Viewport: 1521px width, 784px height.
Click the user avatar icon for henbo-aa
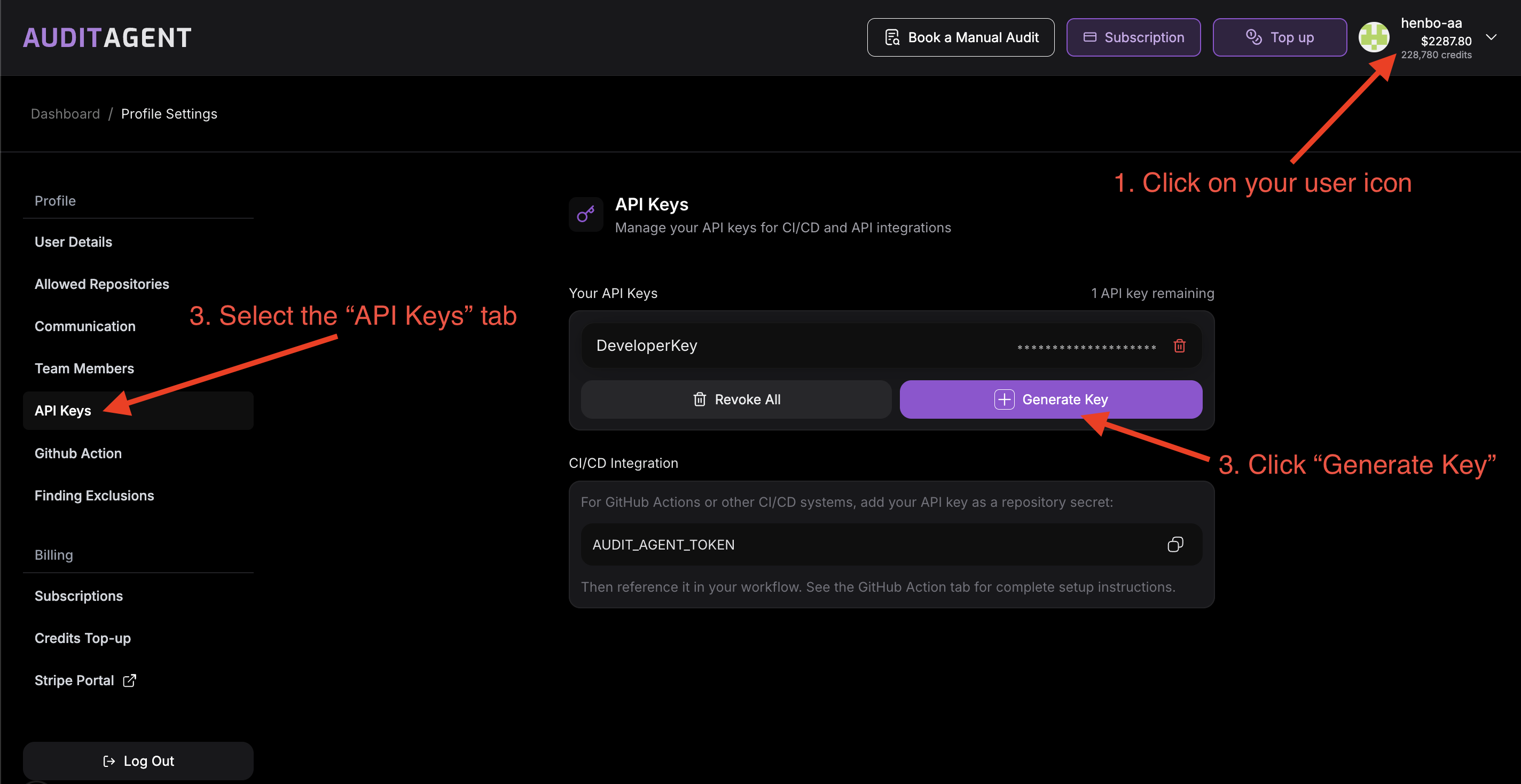point(1374,37)
